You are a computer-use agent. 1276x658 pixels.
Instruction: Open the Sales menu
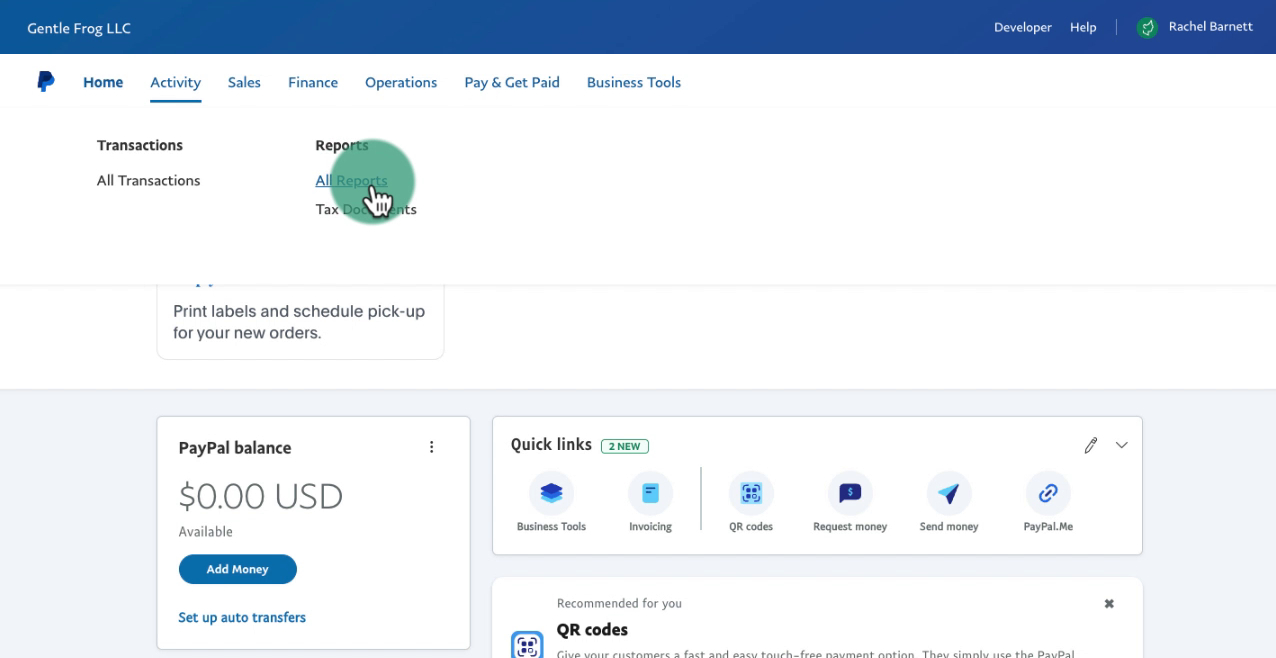244,82
